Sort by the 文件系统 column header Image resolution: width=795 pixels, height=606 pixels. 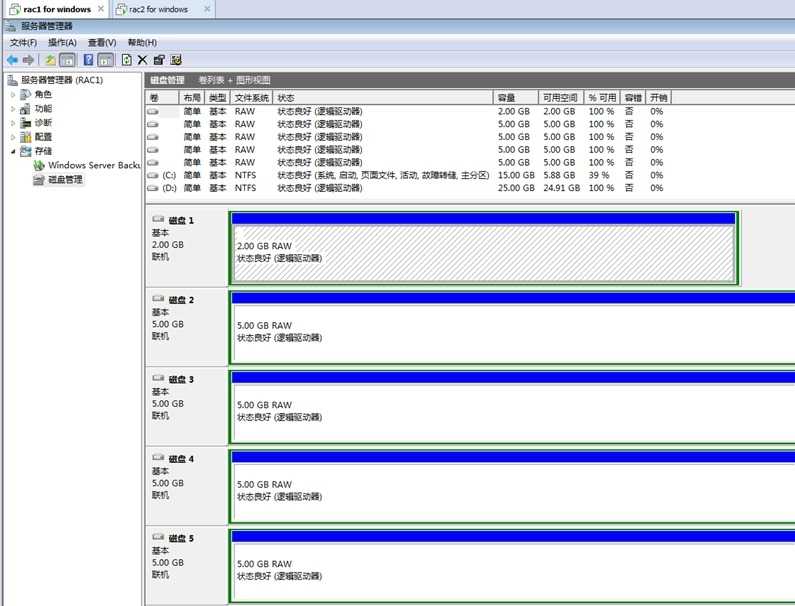(251, 97)
